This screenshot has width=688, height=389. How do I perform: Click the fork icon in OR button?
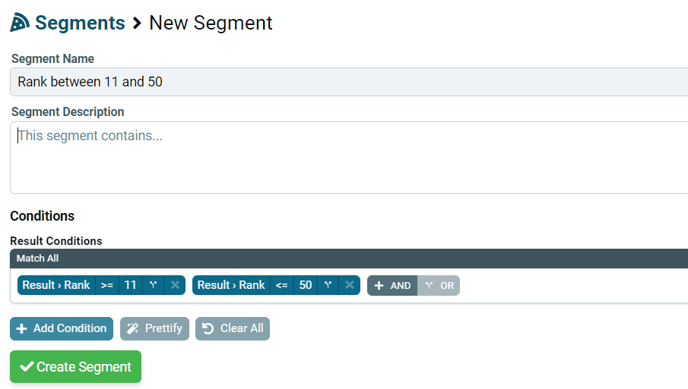pos(429,286)
